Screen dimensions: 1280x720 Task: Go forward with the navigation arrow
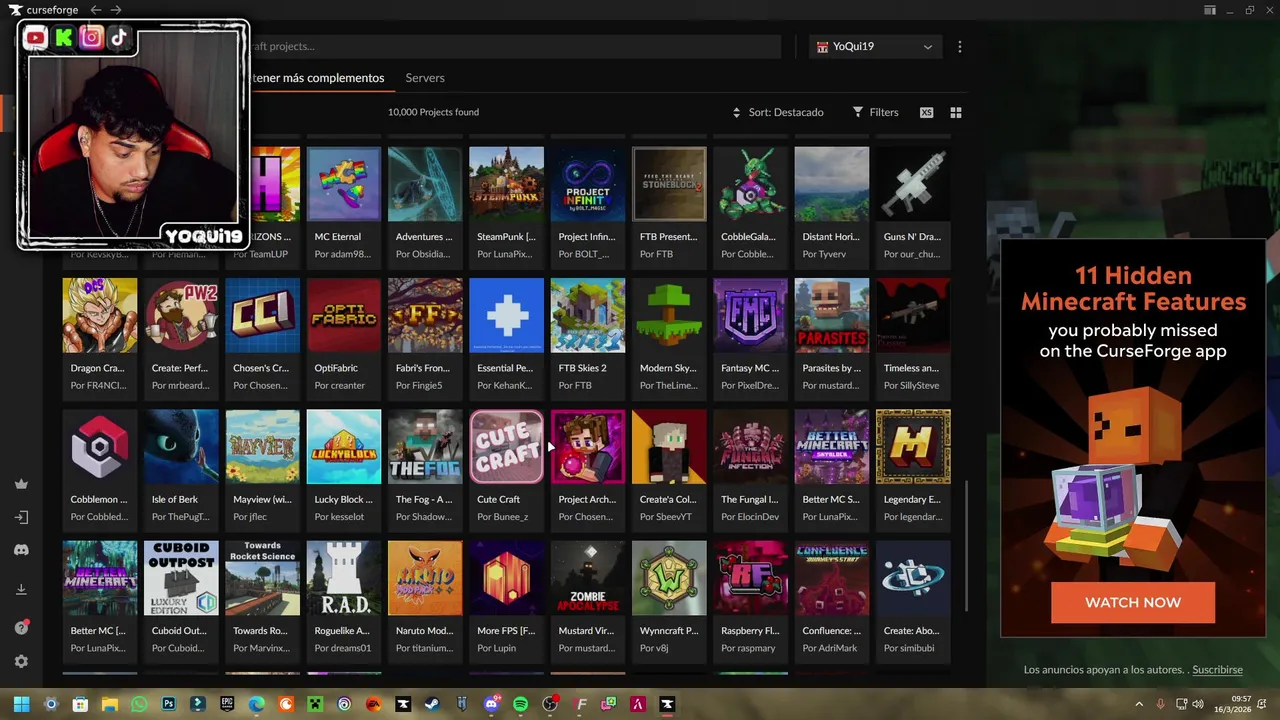click(116, 10)
